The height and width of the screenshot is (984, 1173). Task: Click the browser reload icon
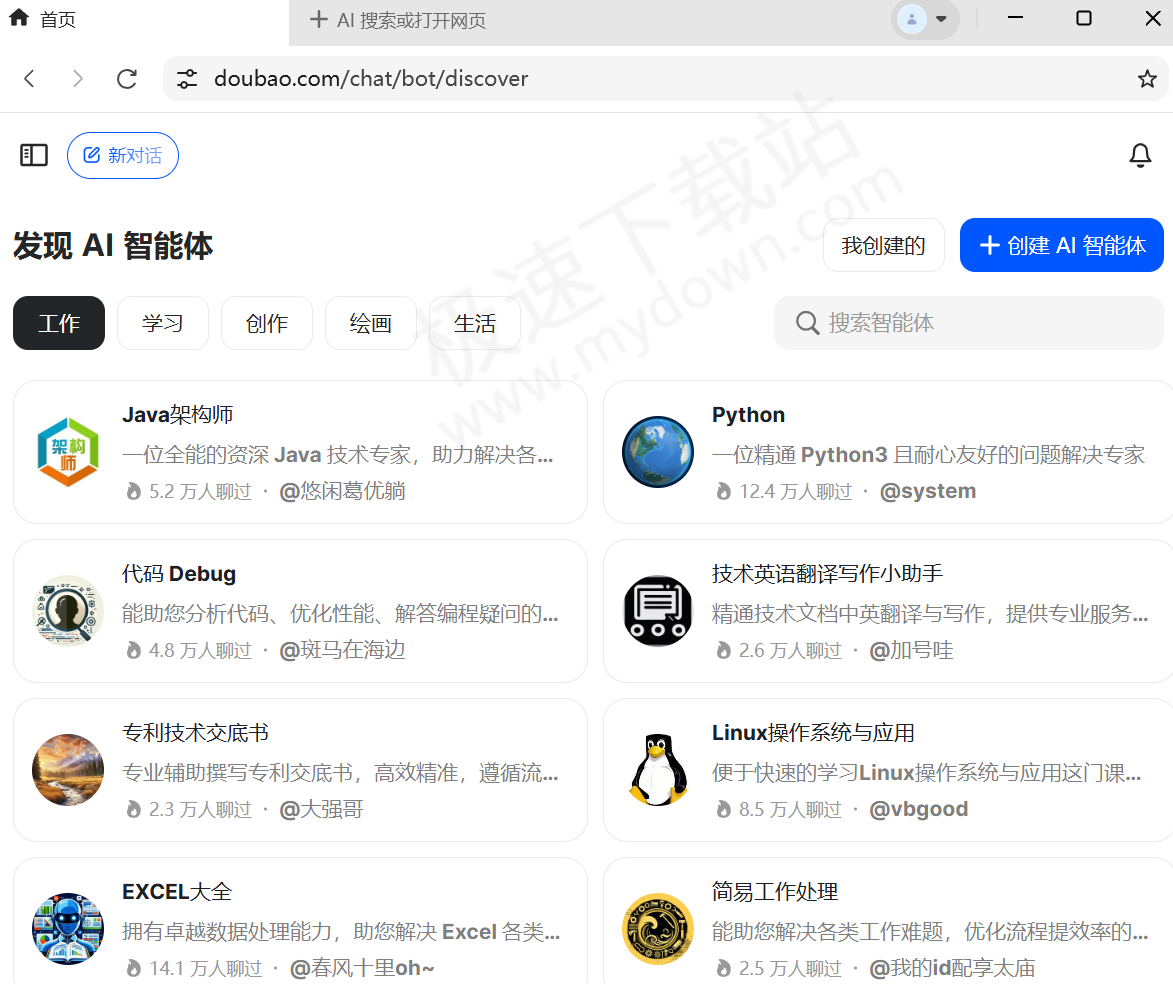coord(127,79)
